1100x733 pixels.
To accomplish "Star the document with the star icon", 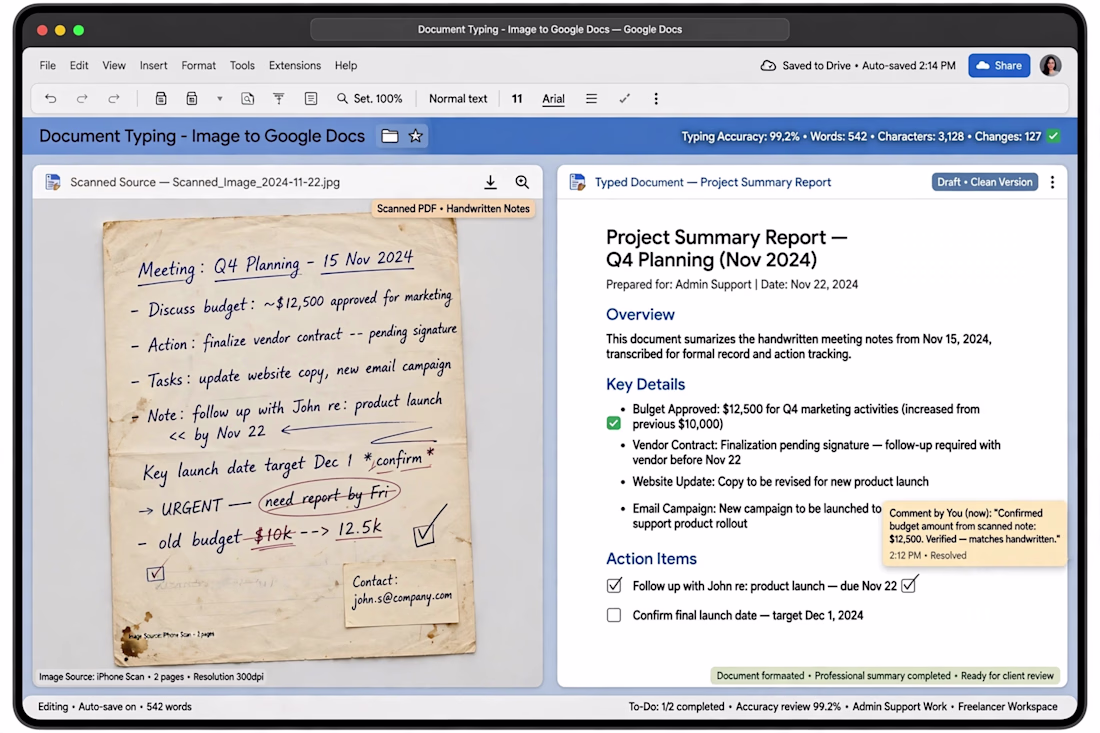I will tap(416, 136).
